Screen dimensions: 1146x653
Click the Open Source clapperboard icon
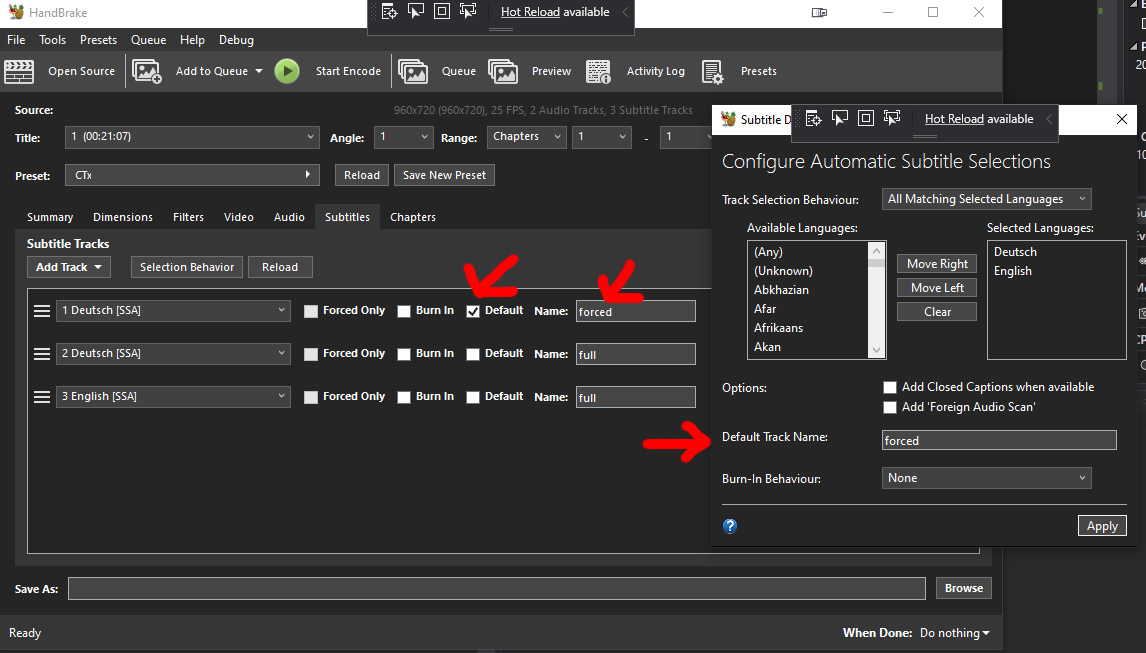19,72
